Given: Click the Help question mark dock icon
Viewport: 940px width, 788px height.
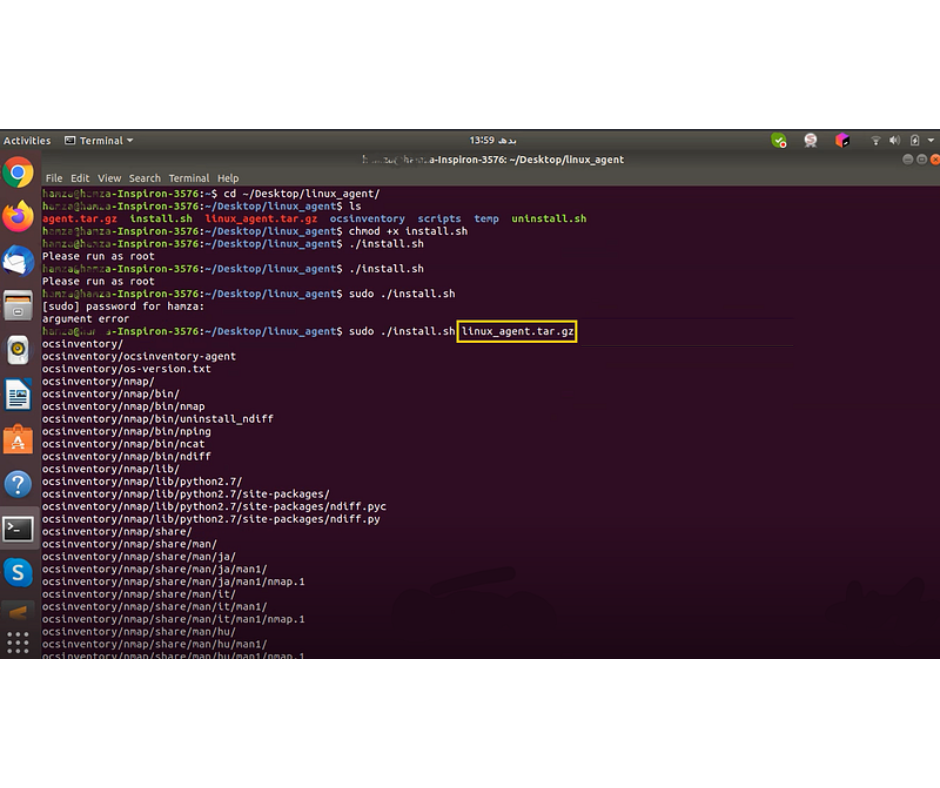Looking at the screenshot, I should 18,485.
